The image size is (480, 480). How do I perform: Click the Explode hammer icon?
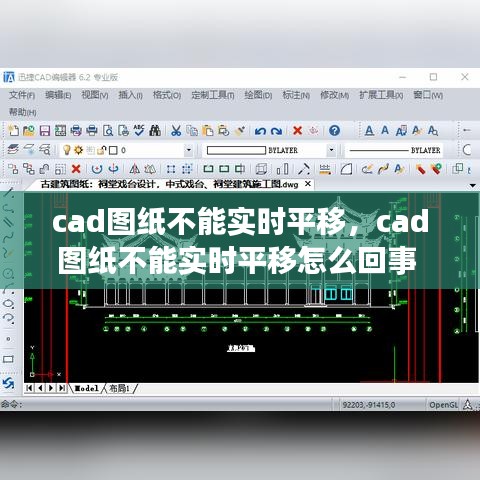304,169
